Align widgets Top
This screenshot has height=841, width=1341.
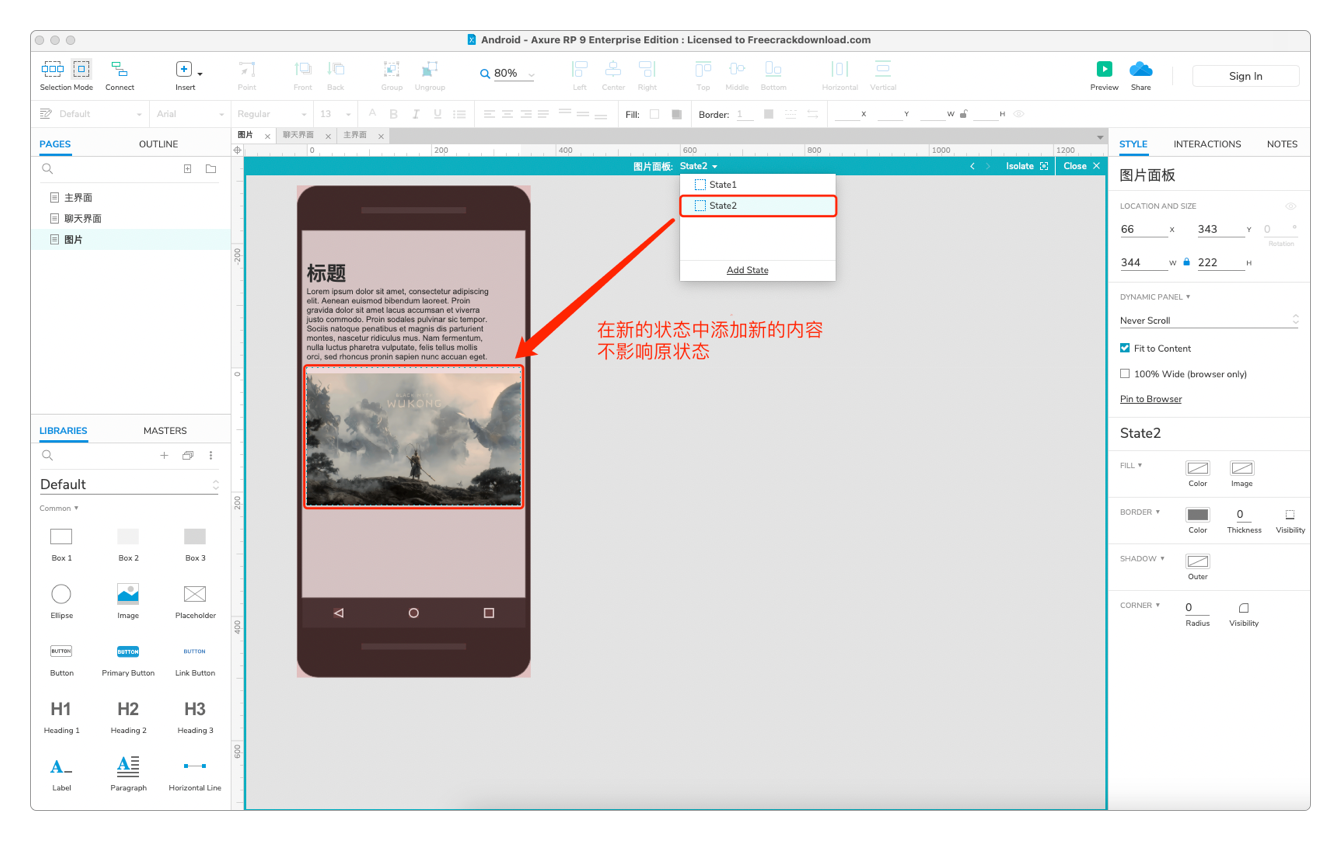pyautogui.click(x=703, y=69)
